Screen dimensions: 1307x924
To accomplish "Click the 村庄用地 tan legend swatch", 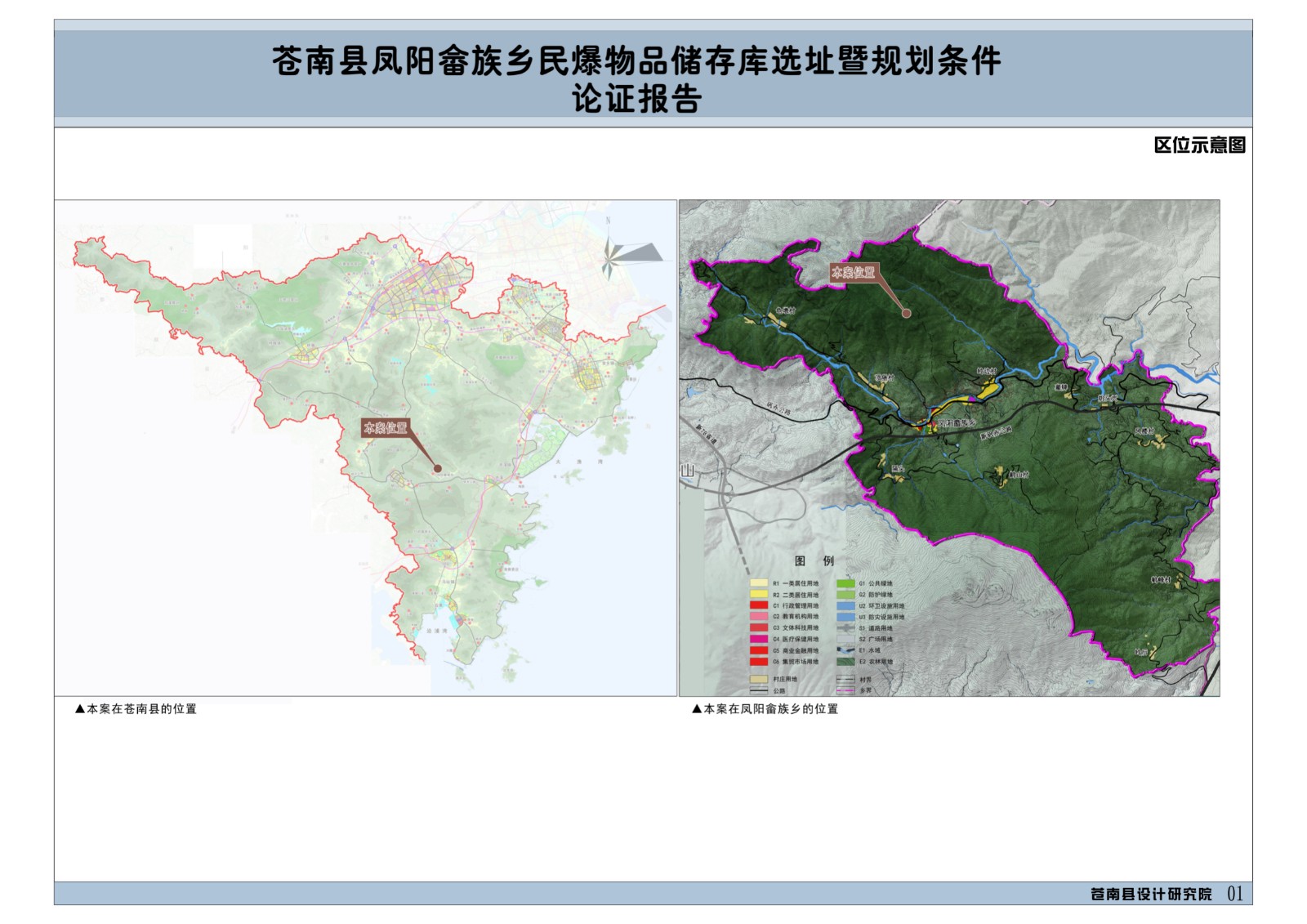I will point(759,679).
